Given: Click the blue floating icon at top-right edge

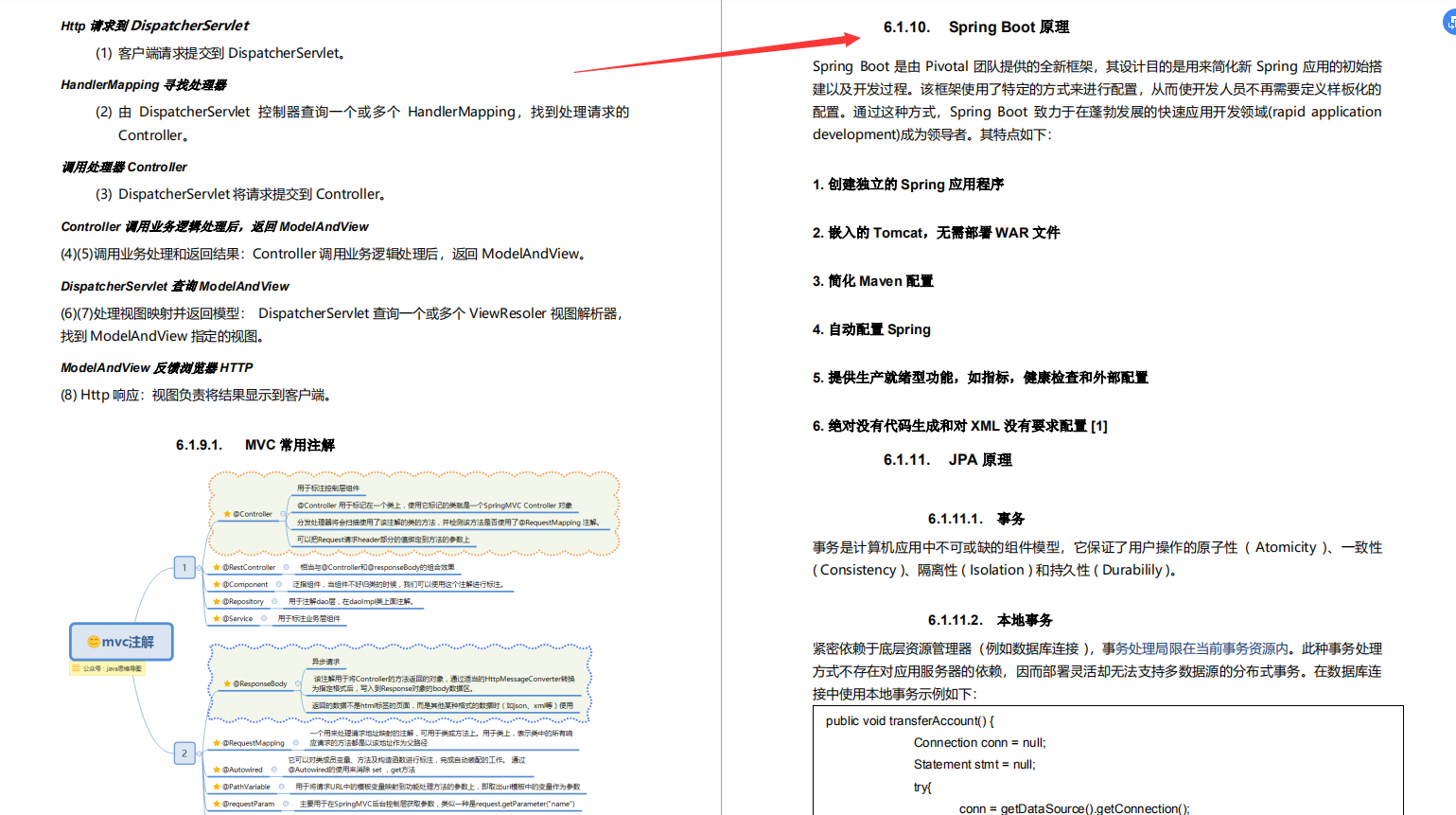Looking at the screenshot, I should click(x=1450, y=22).
